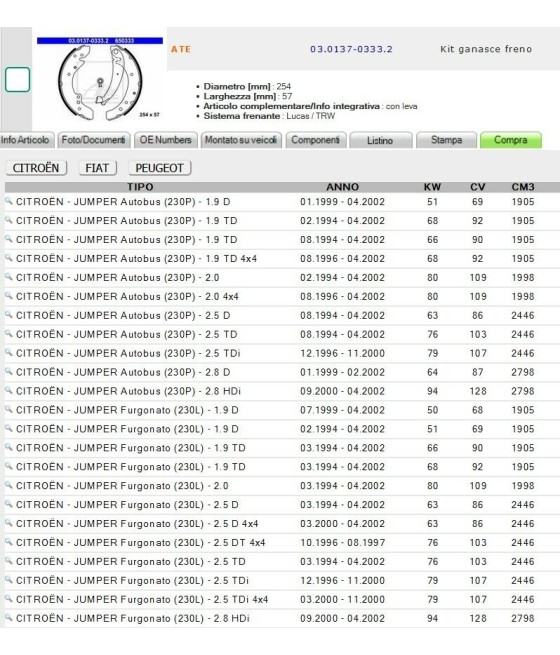Click magnifier icon for Furgonato 2.5 D 4x4 row

pyautogui.click(x=9, y=523)
